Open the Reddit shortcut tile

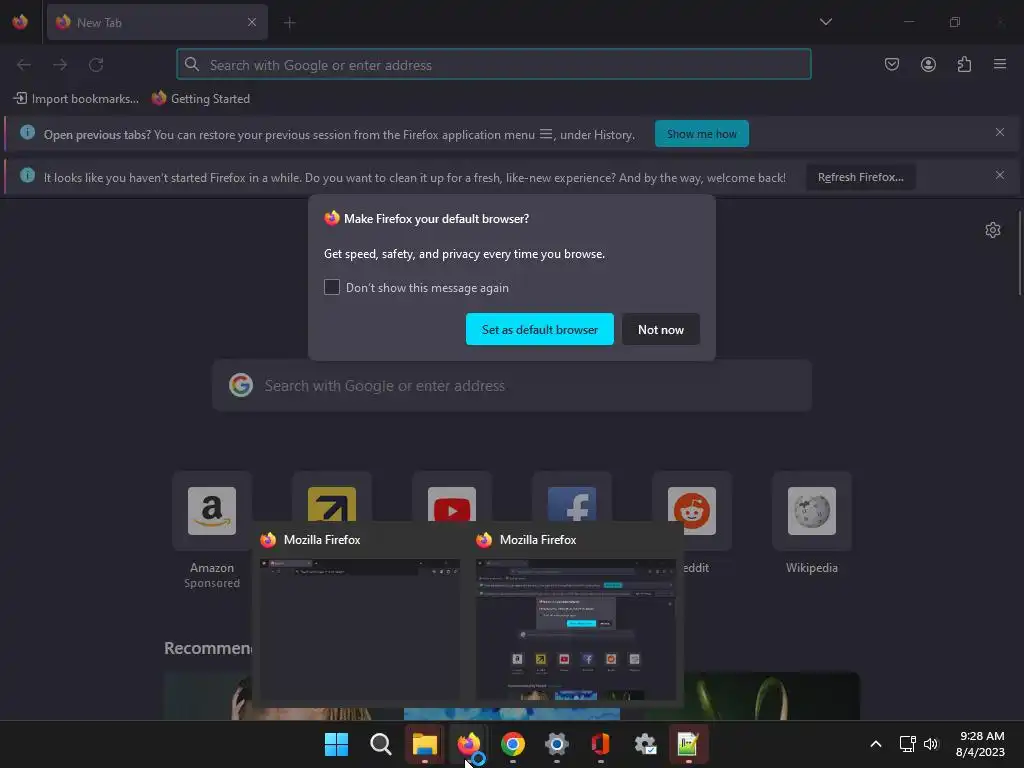click(x=692, y=511)
